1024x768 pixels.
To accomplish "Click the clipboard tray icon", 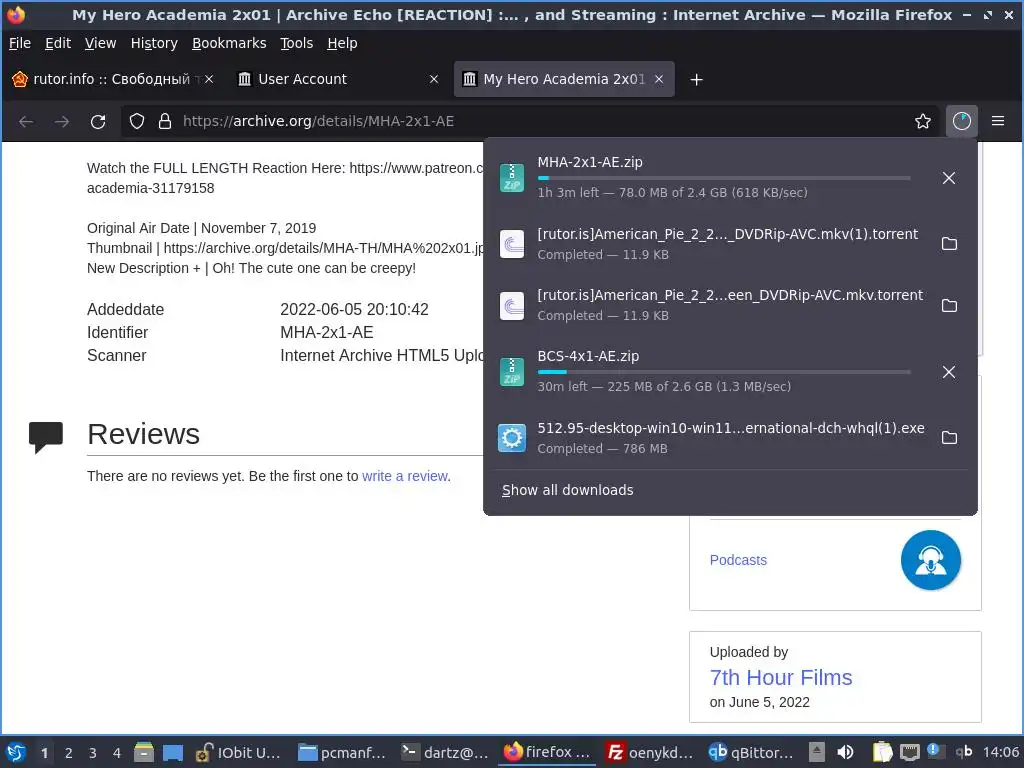I will (882, 752).
